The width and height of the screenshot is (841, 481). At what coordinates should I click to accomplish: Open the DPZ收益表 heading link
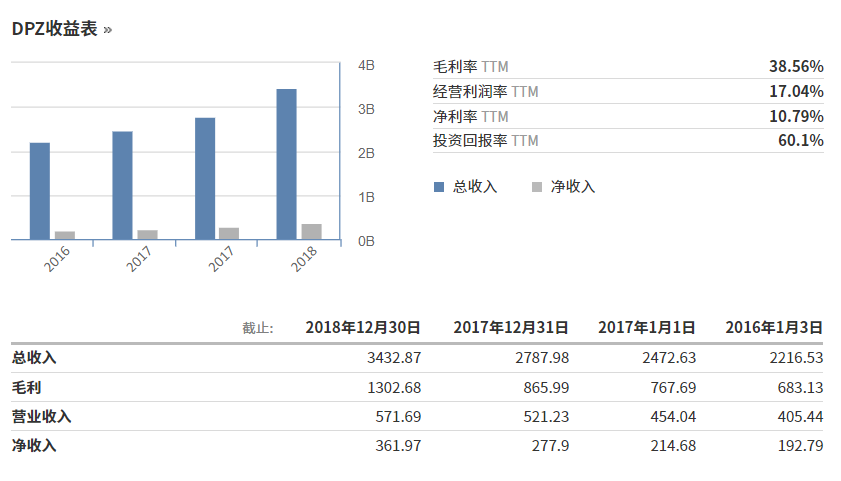coord(54,28)
